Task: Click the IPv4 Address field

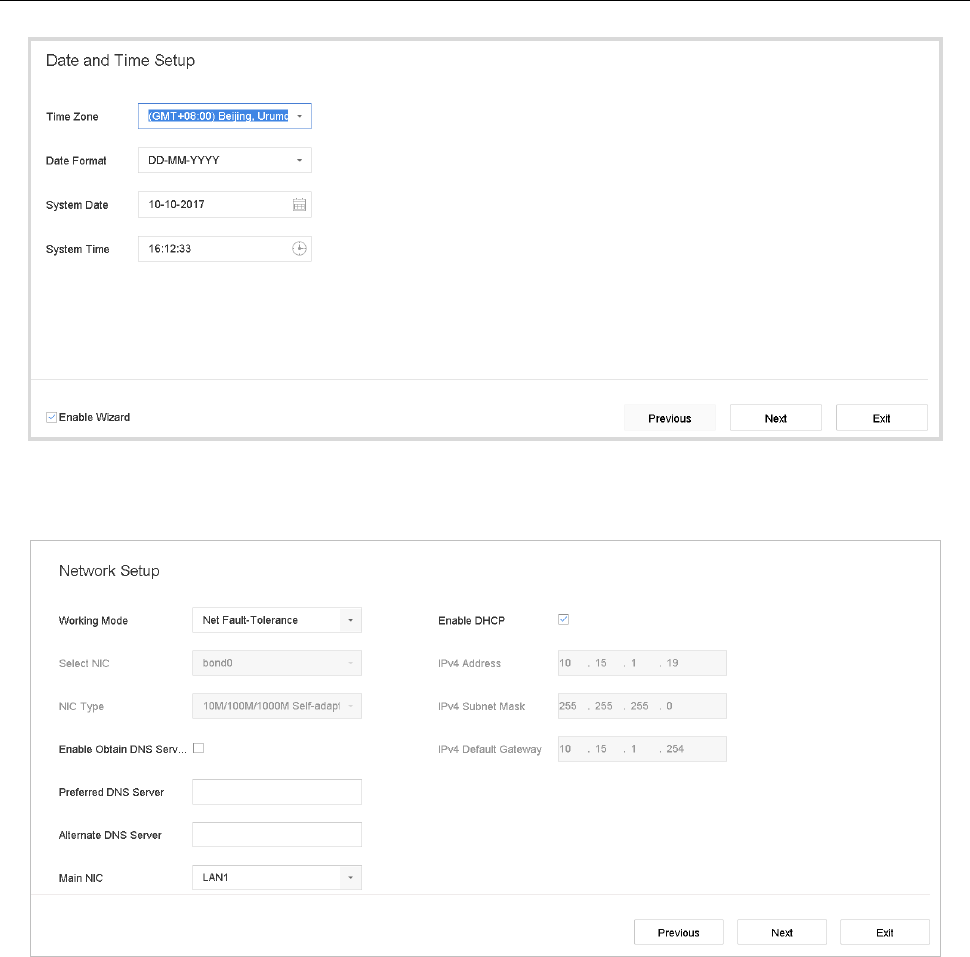Action: click(641, 663)
